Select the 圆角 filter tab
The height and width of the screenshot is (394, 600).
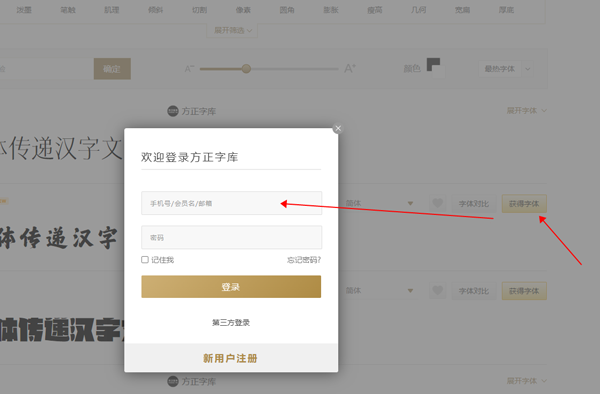click(287, 10)
